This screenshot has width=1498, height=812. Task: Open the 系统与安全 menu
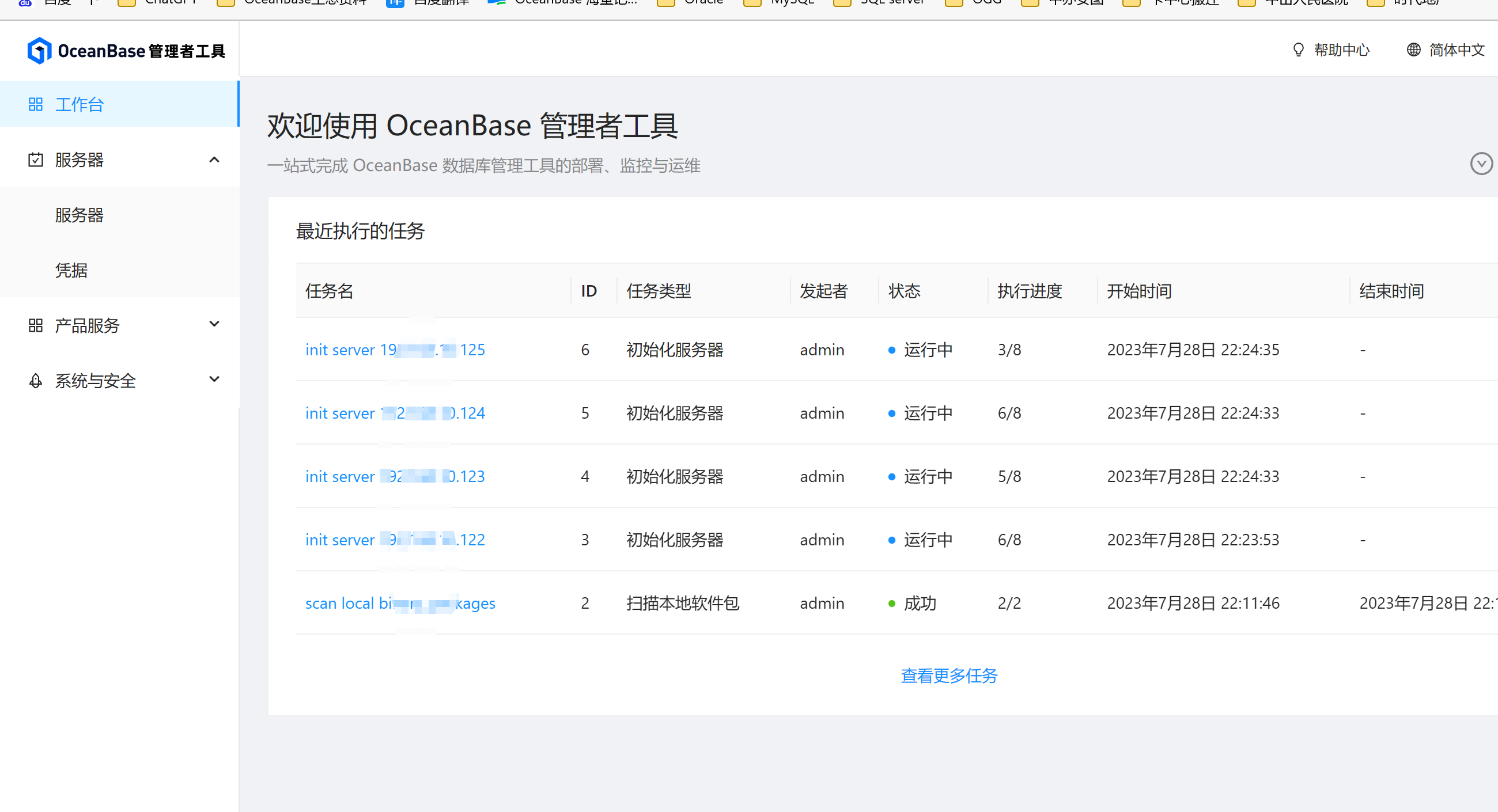click(119, 381)
